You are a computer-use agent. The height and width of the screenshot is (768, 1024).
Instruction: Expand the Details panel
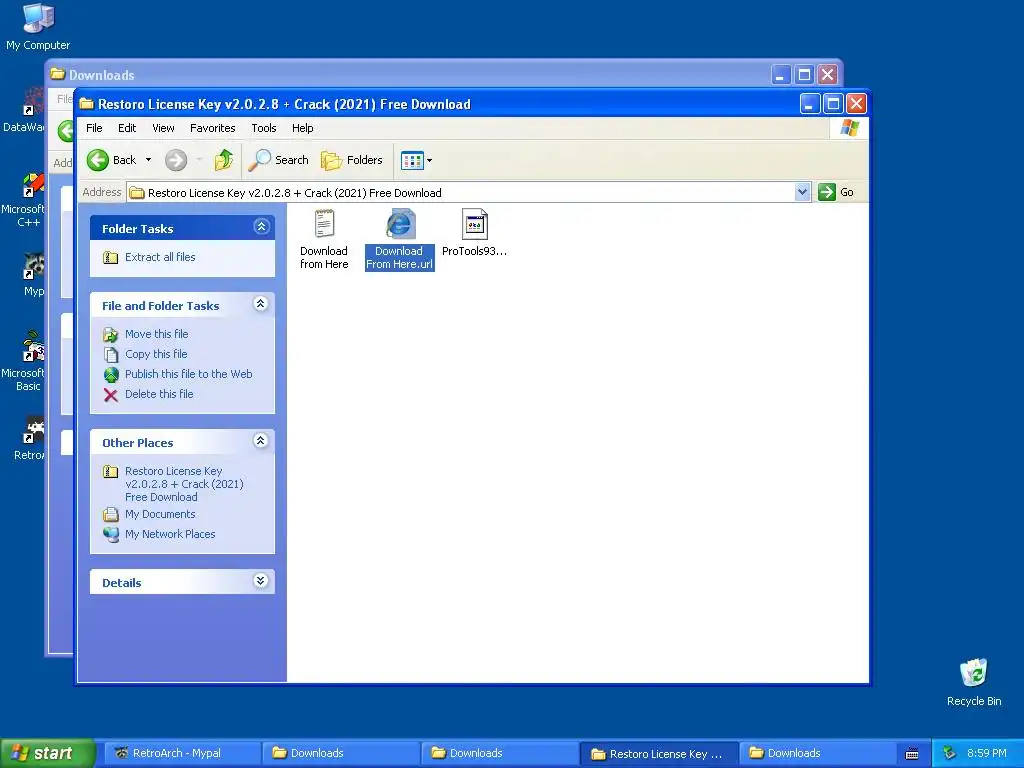pos(261,581)
